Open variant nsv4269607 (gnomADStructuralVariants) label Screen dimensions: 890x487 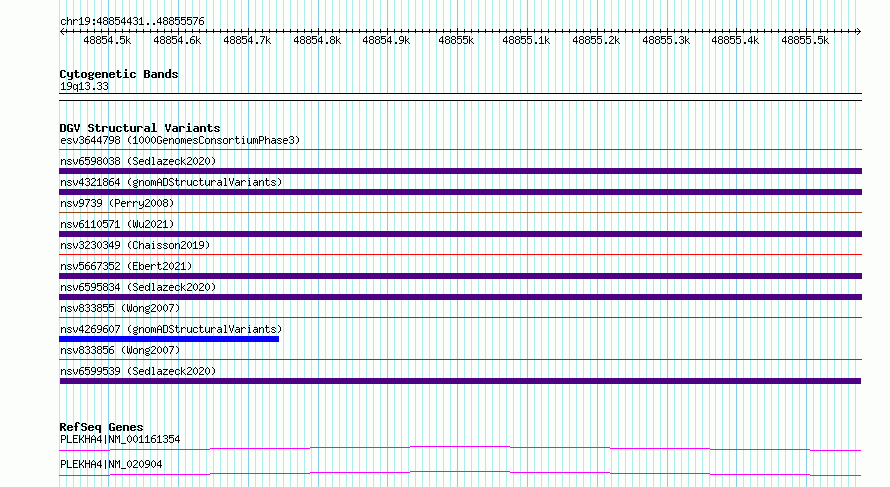(171, 329)
